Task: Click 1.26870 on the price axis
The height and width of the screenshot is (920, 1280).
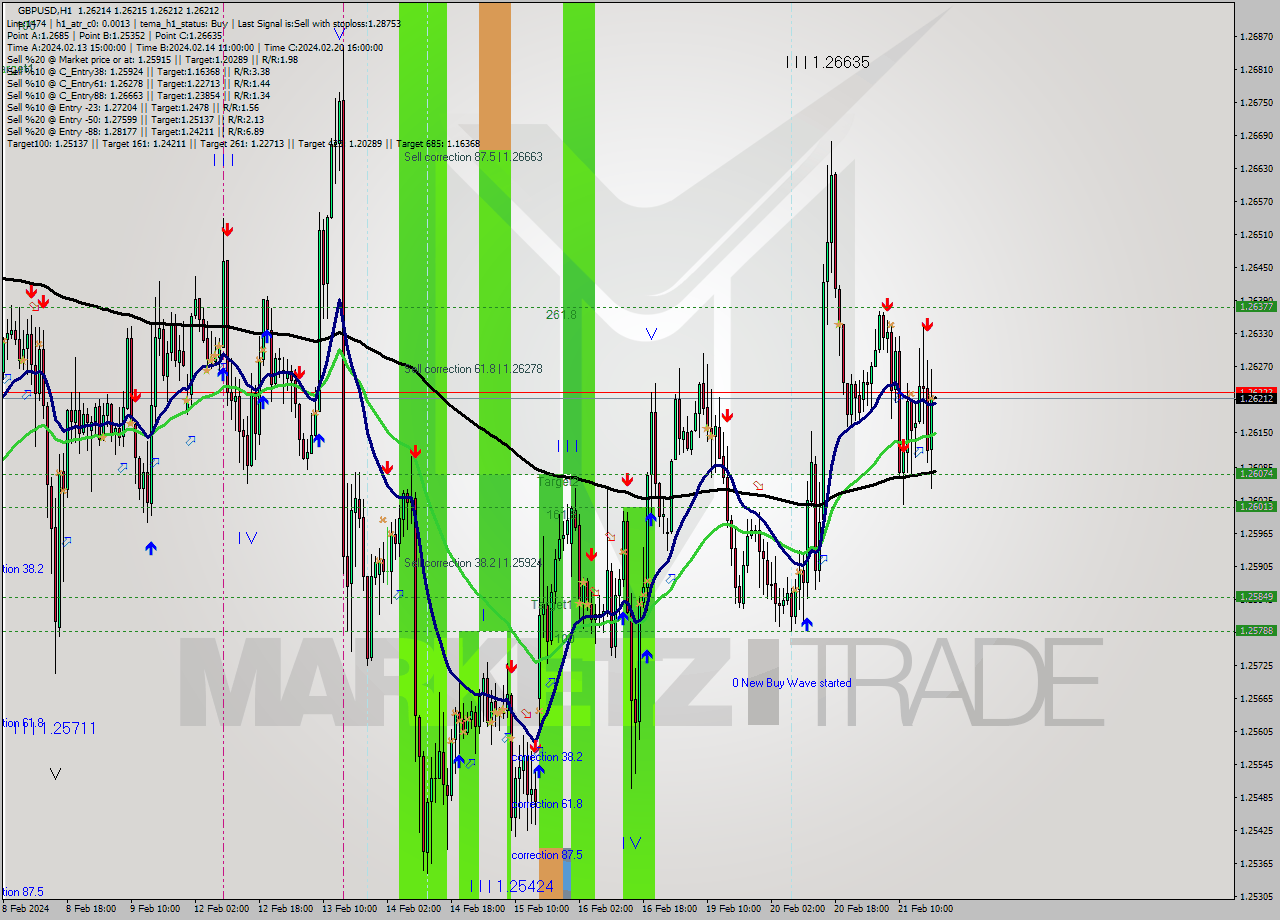Action: pyautogui.click(x=1256, y=37)
